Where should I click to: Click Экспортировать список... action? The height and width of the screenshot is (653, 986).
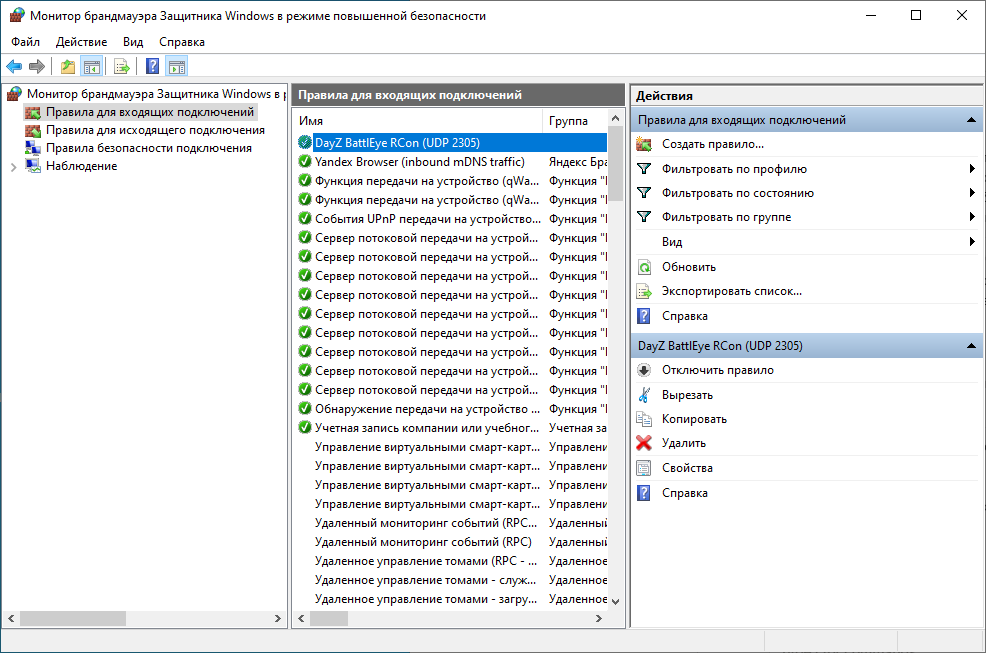(x=731, y=291)
